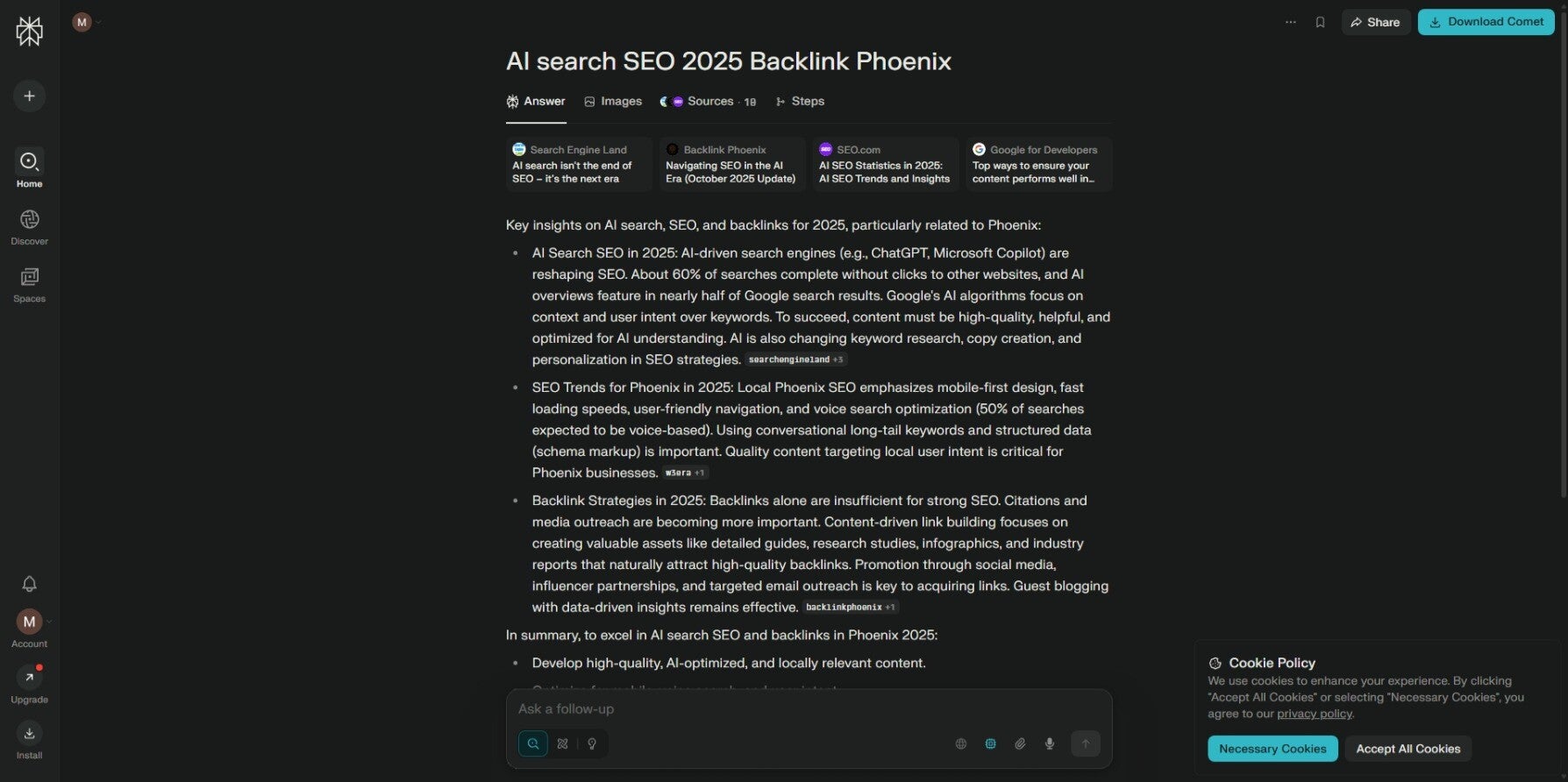Viewport: 1568px width, 782px height.
Task: Bookmark this thread
Action: pyautogui.click(x=1320, y=23)
